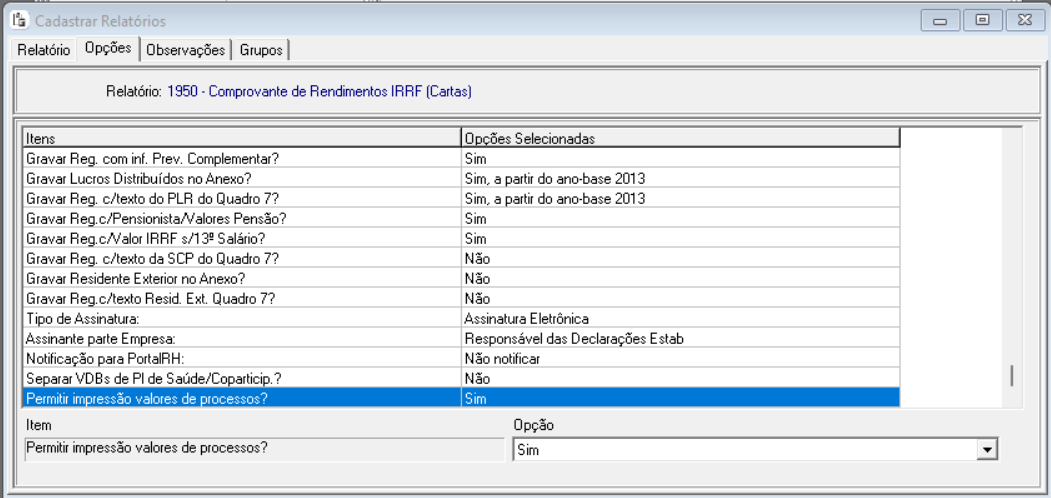Select row Tipo de Assinatura
Image resolution: width=1051 pixels, height=498 pixels.
pyautogui.click(x=240, y=319)
